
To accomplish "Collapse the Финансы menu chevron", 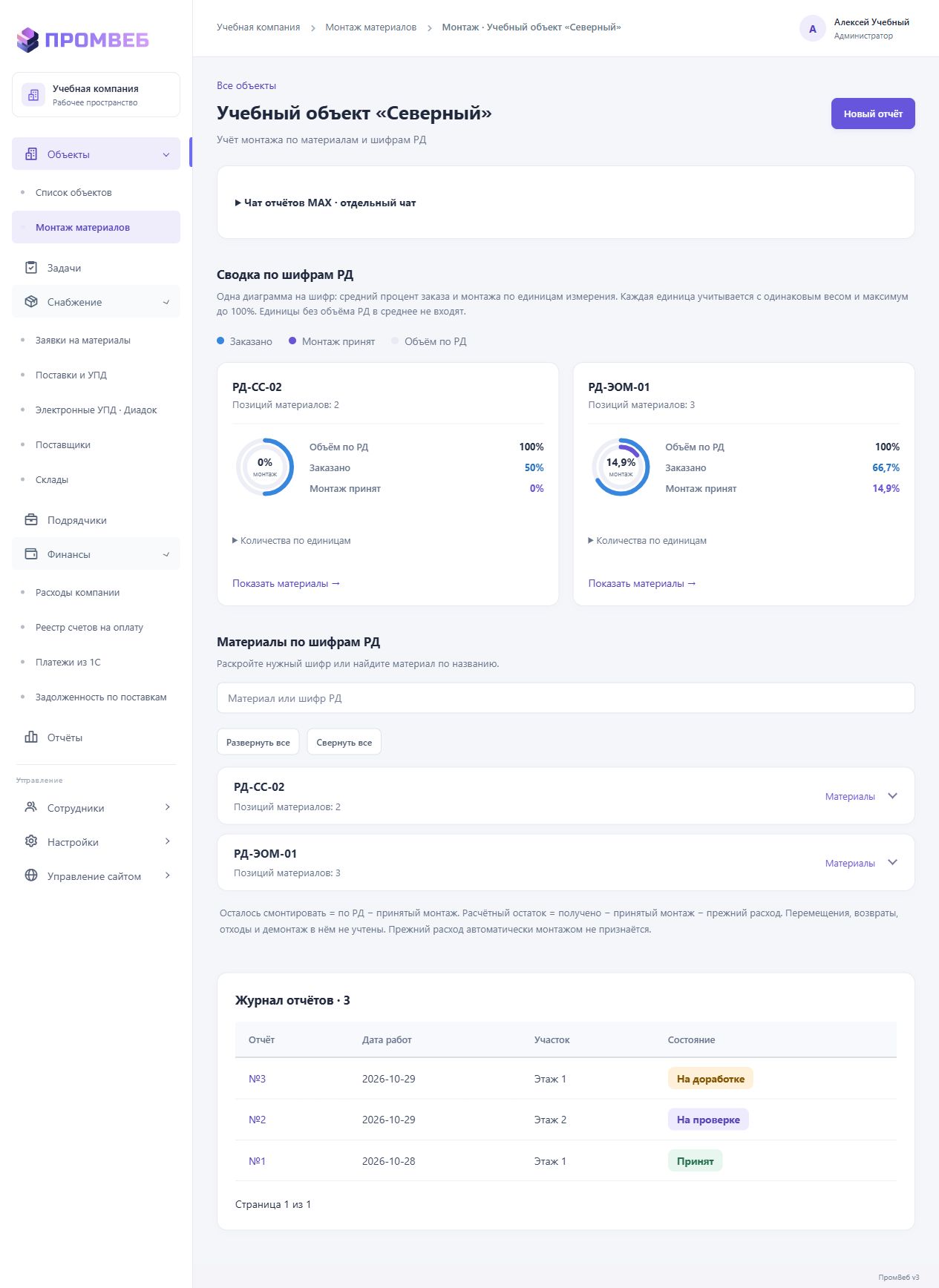I will pyautogui.click(x=166, y=554).
